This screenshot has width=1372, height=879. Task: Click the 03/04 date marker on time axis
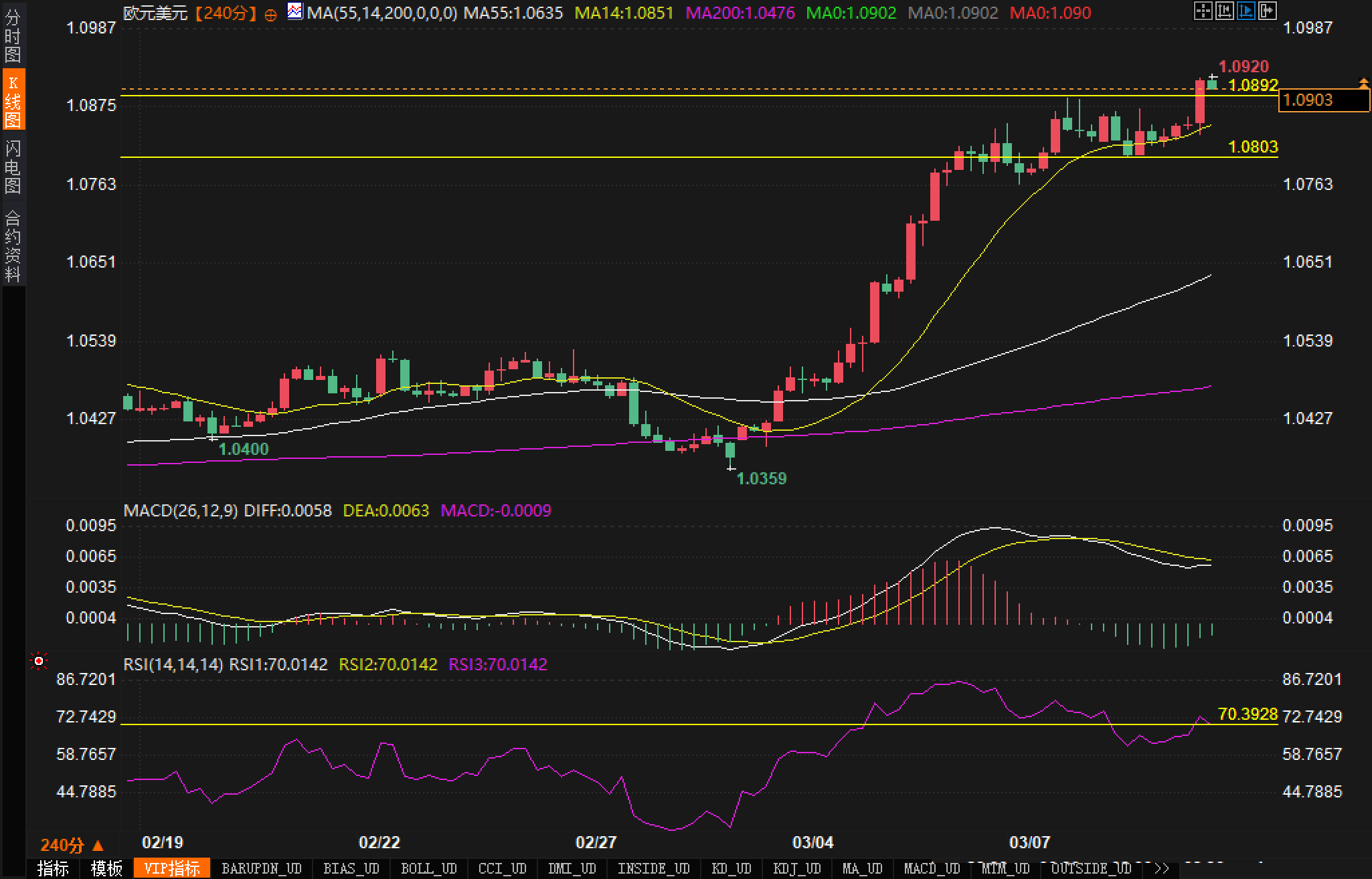812,842
